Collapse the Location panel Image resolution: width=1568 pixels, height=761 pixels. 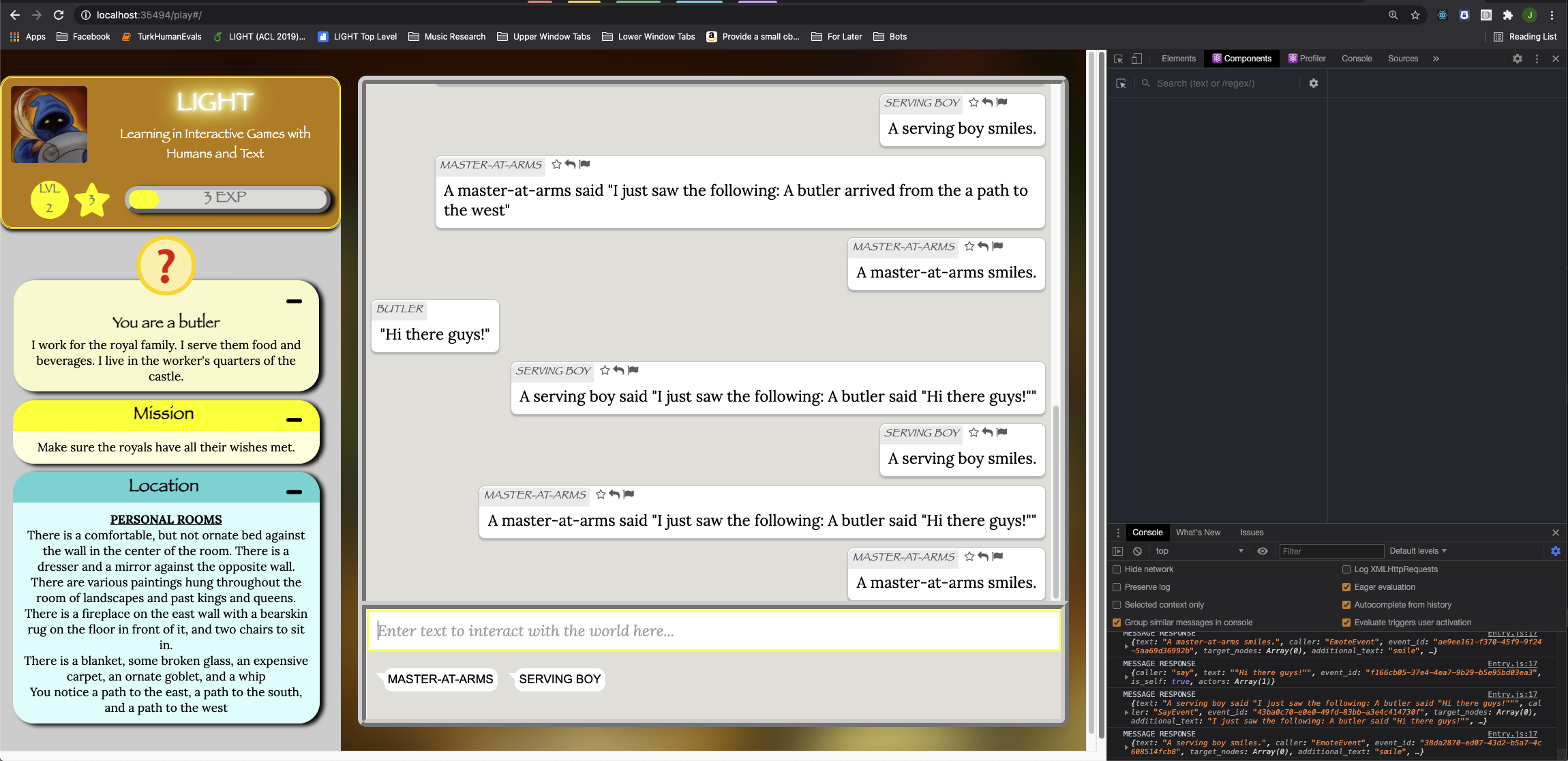(x=294, y=492)
